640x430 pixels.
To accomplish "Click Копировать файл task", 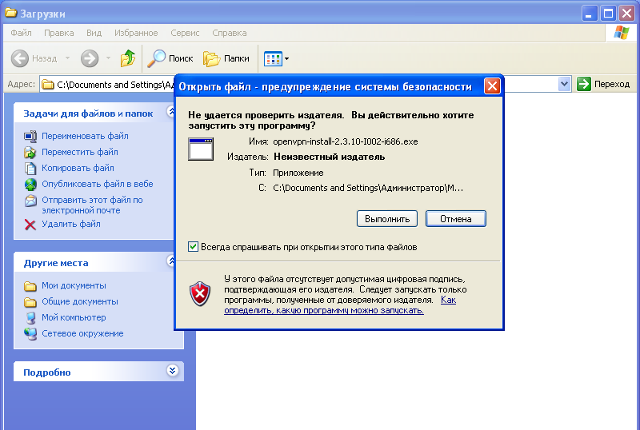I will pyautogui.click(x=78, y=168).
